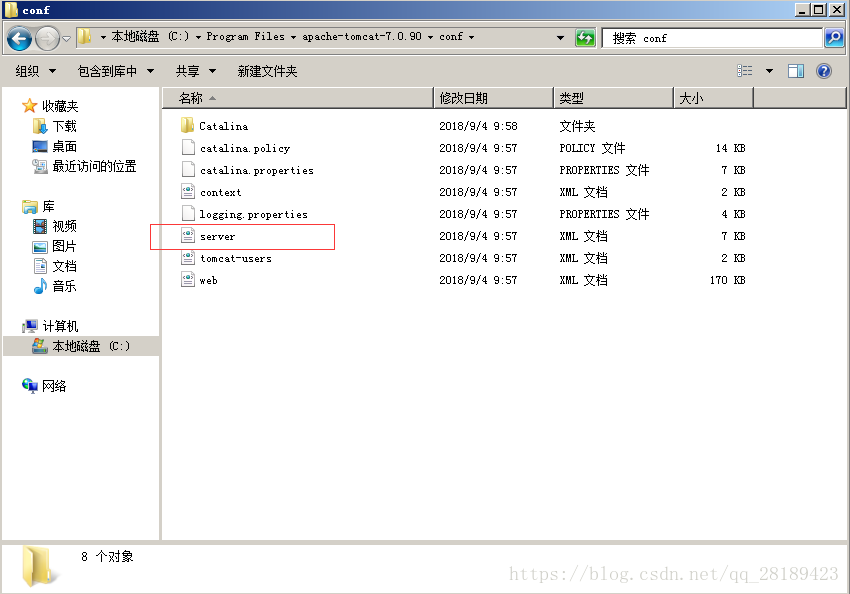The image size is (850, 594).
Task: Click the server file name
Action: (217, 236)
